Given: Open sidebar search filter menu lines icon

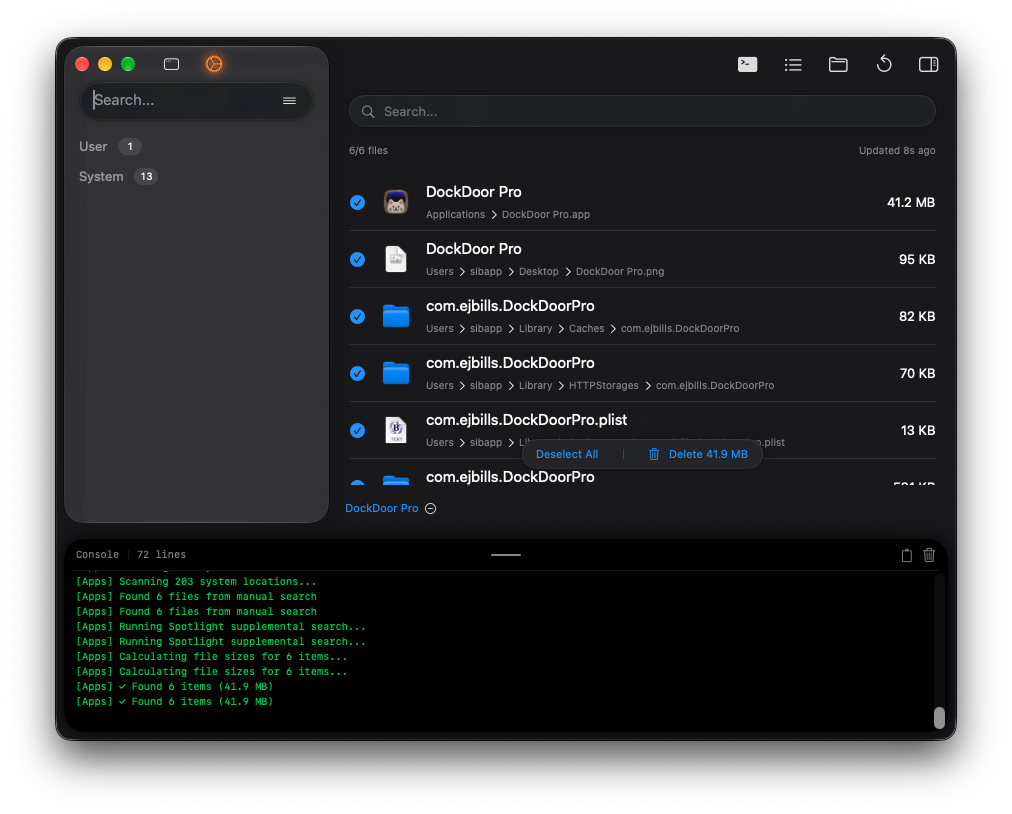Looking at the screenshot, I should click(x=289, y=101).
